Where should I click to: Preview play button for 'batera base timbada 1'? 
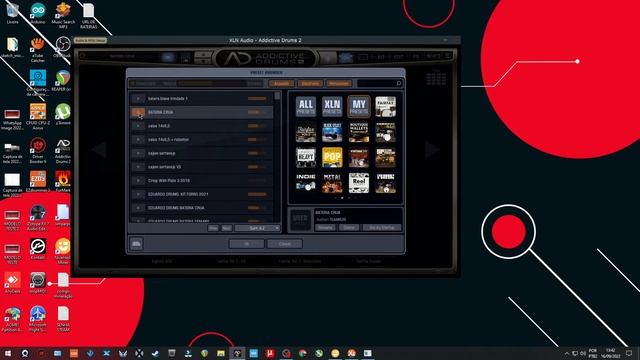pos(138,98)
